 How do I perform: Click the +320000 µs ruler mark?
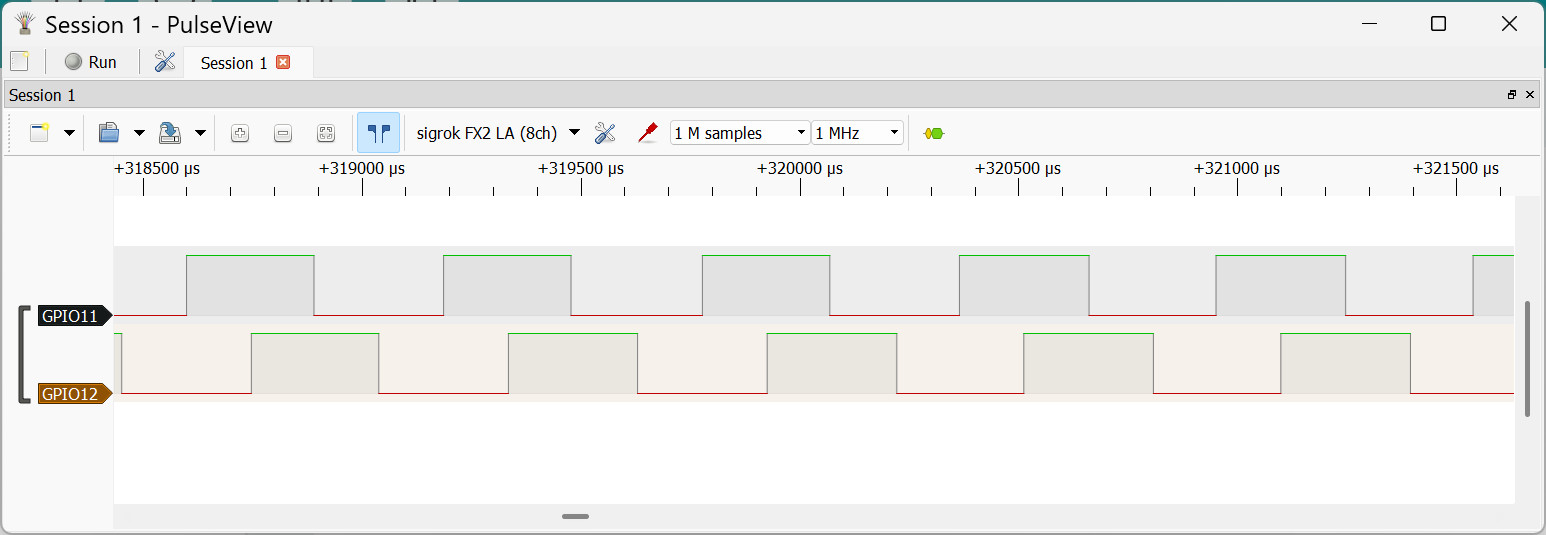pyautogui.click(x=800, y=168)
